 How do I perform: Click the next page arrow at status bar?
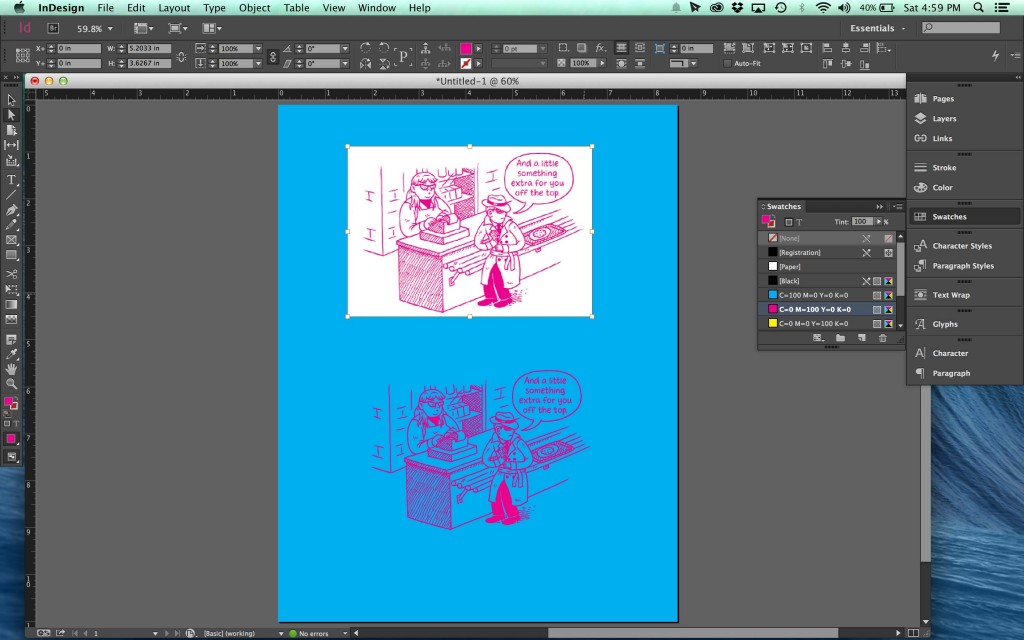coord(167,632)
